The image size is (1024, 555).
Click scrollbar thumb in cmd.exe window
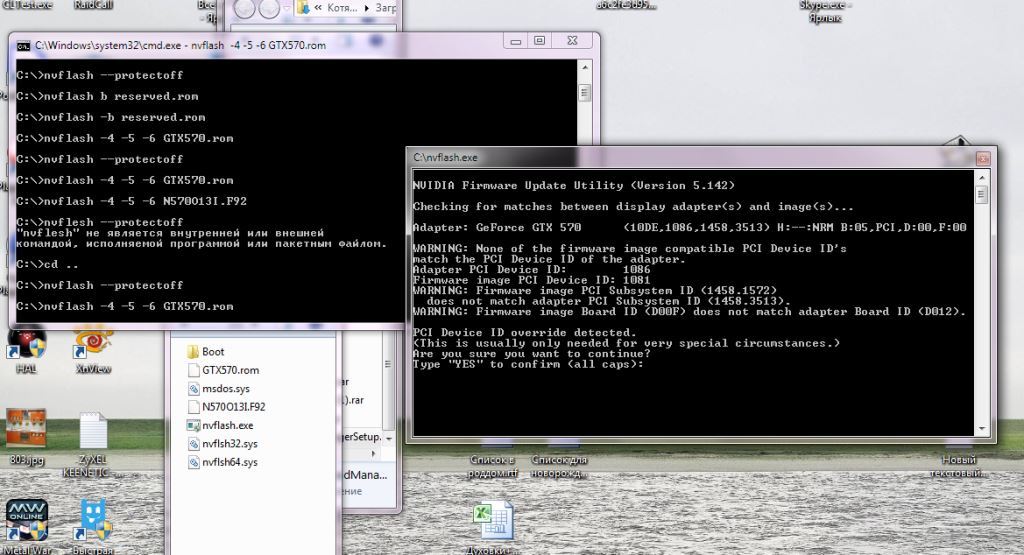(584, 92)
